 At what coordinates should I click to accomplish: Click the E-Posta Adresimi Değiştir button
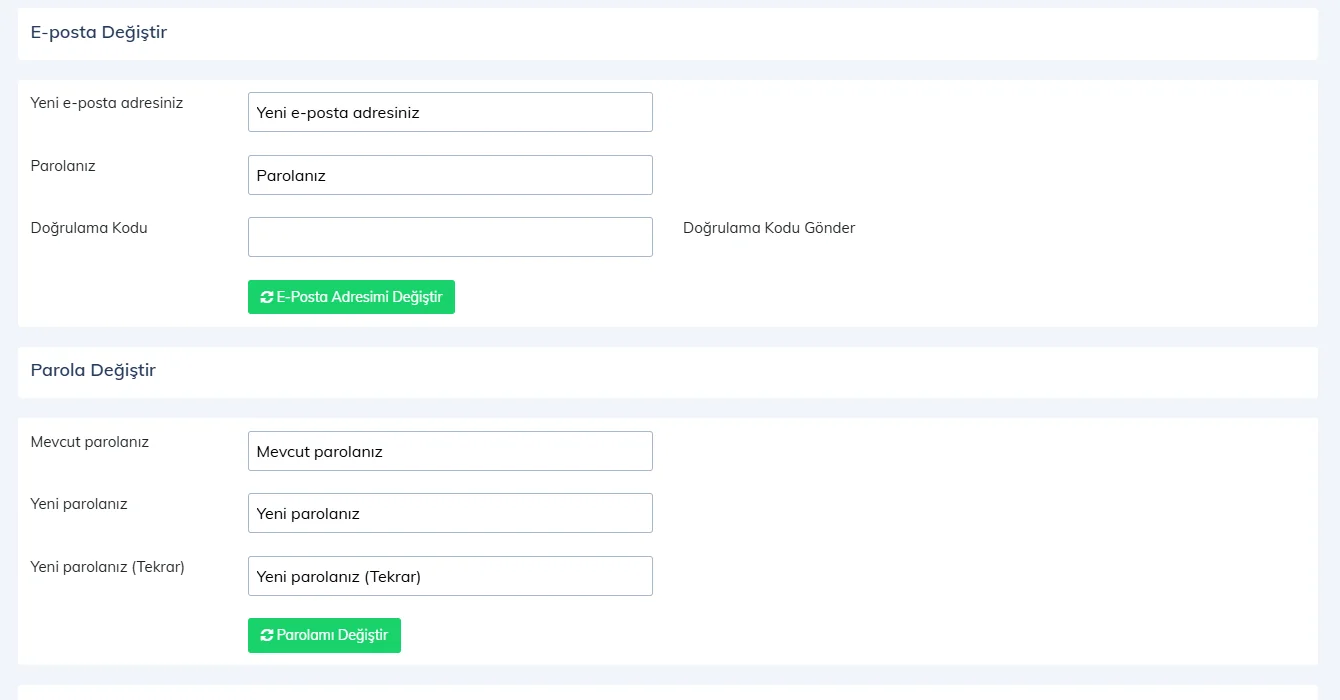click(x=351, y=297)
